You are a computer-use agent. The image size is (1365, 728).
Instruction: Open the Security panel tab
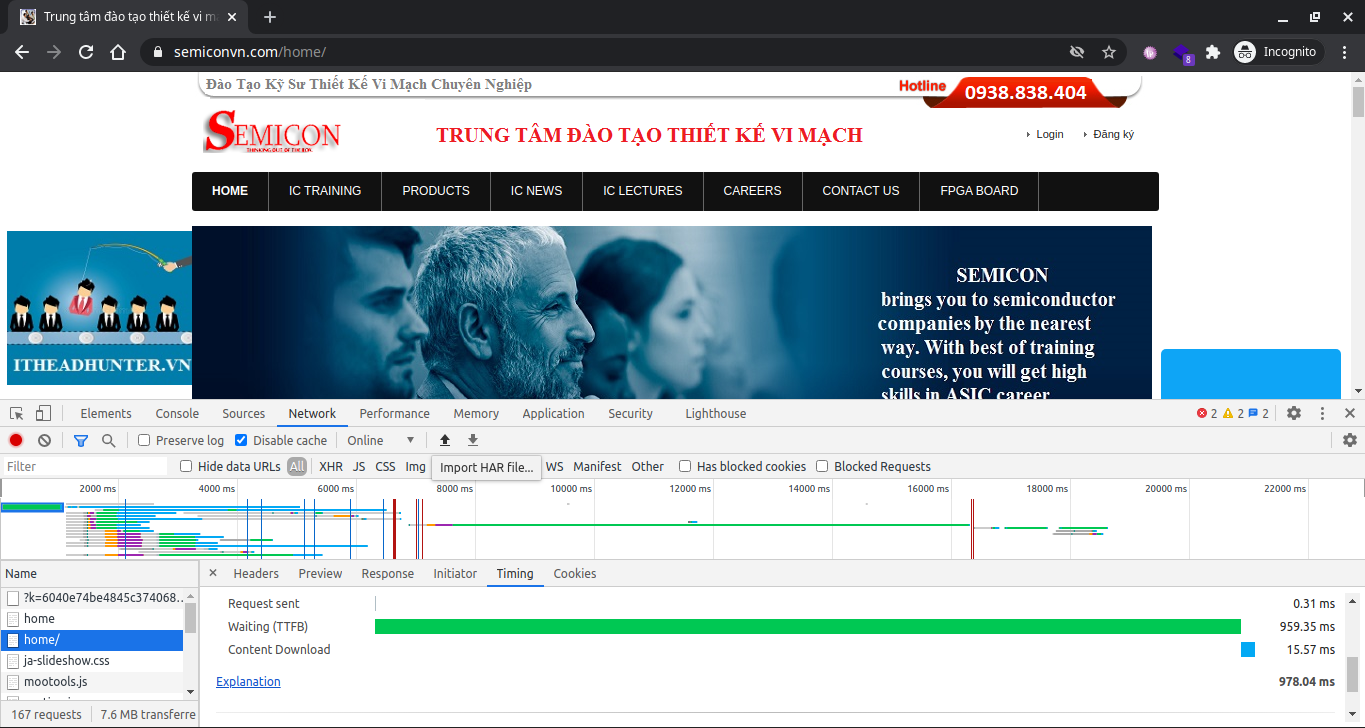pos(630,413)
